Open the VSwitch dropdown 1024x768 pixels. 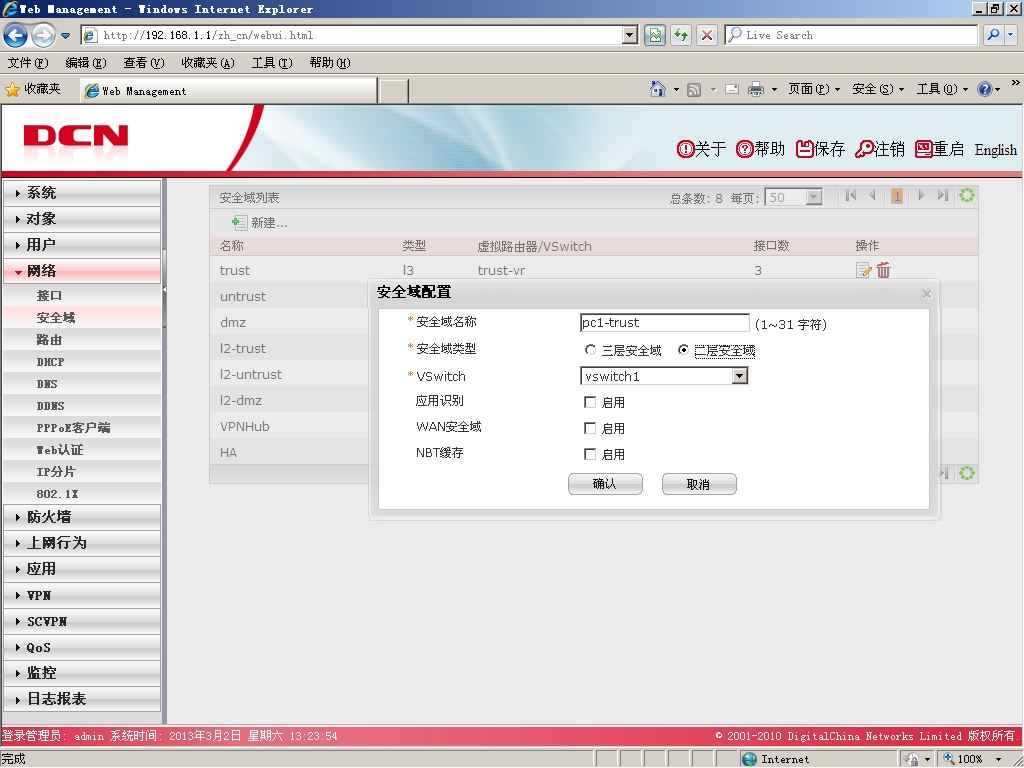tap(739, 376)
